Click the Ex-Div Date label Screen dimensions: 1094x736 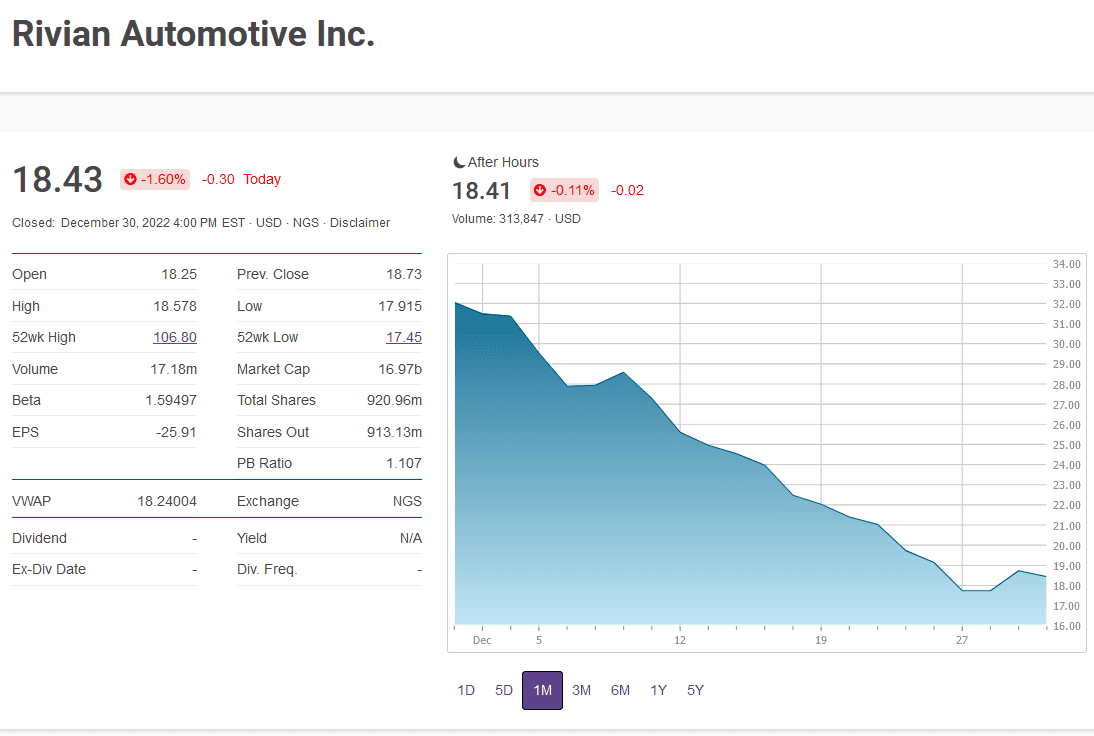click(x=49, y=569)
